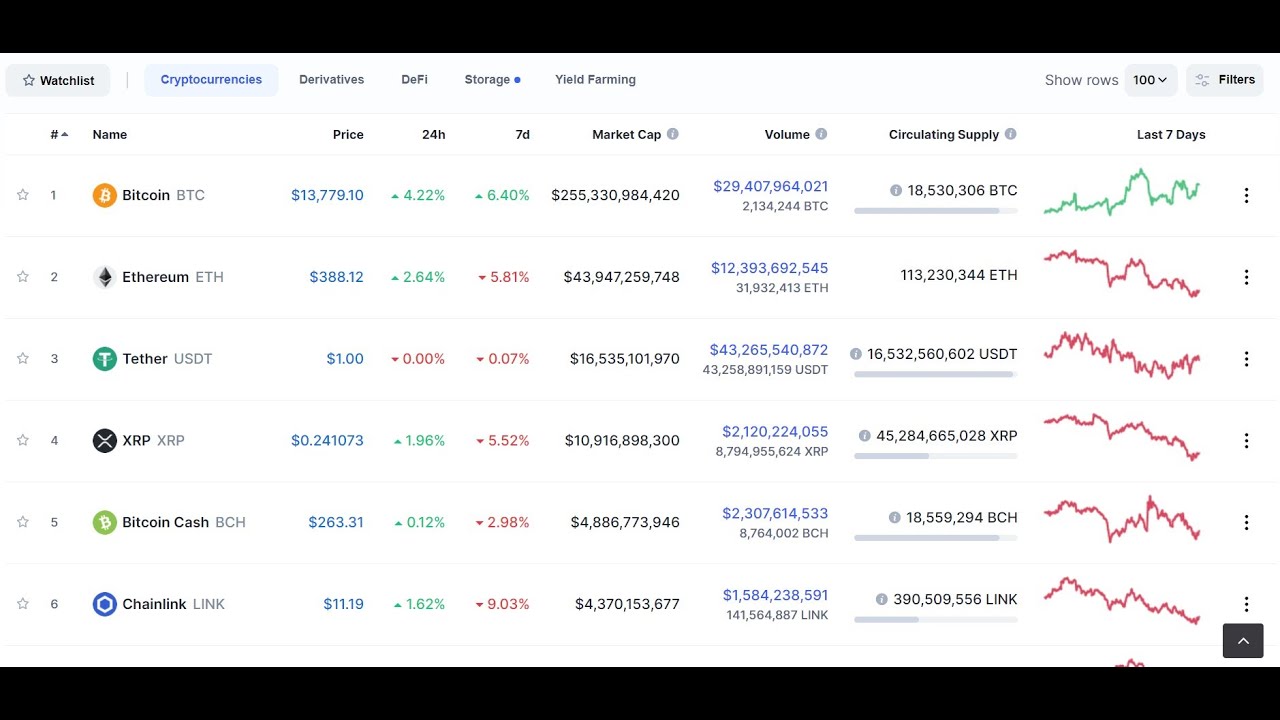1280x720 pixels.
Task: Click Bitcoin volume $29,407,964,021
Action: 770,186
